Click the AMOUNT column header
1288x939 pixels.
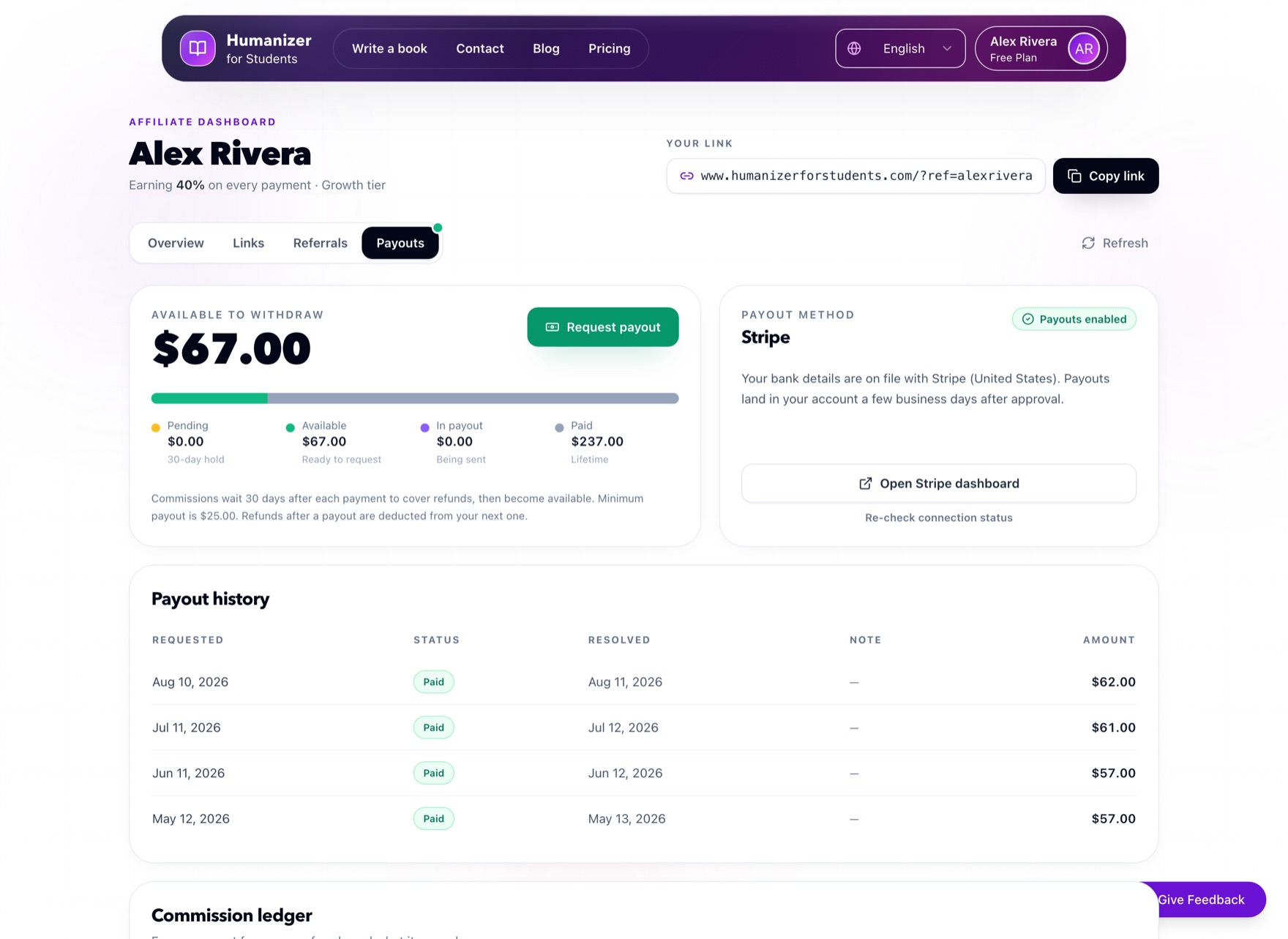coord(1109,640)
